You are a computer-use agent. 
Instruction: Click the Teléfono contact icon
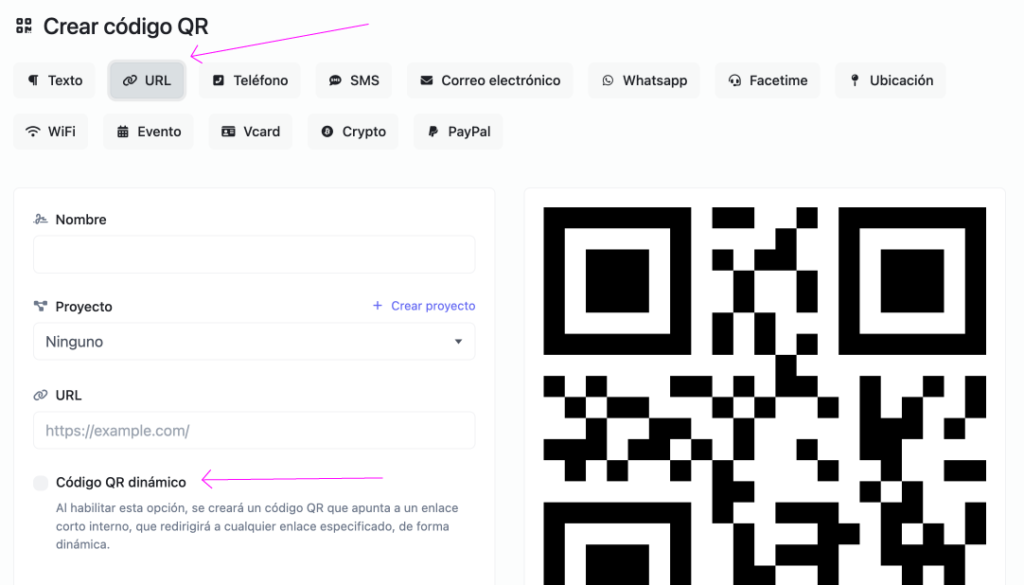tap(219, 81)
